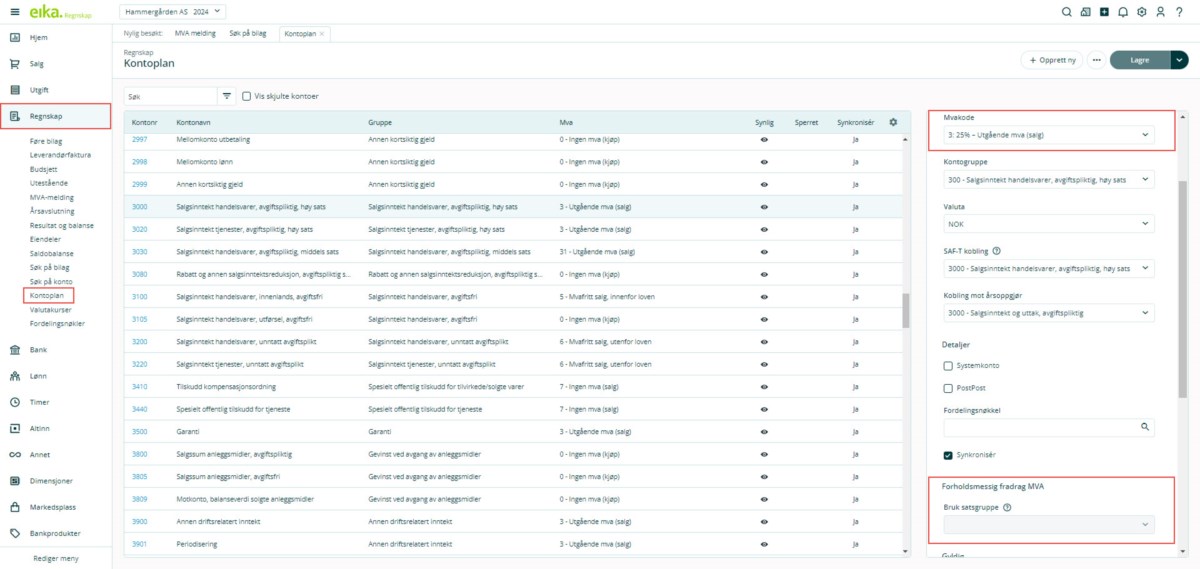Open table column settings gear icon
The width and height of the screenshot is (1200, 569).
point(893,122)
